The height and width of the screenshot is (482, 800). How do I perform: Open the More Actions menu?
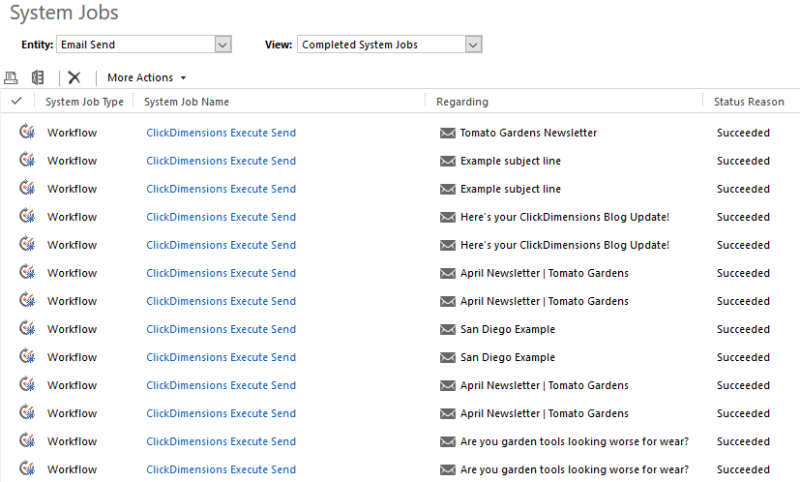[x=146, y=78]
